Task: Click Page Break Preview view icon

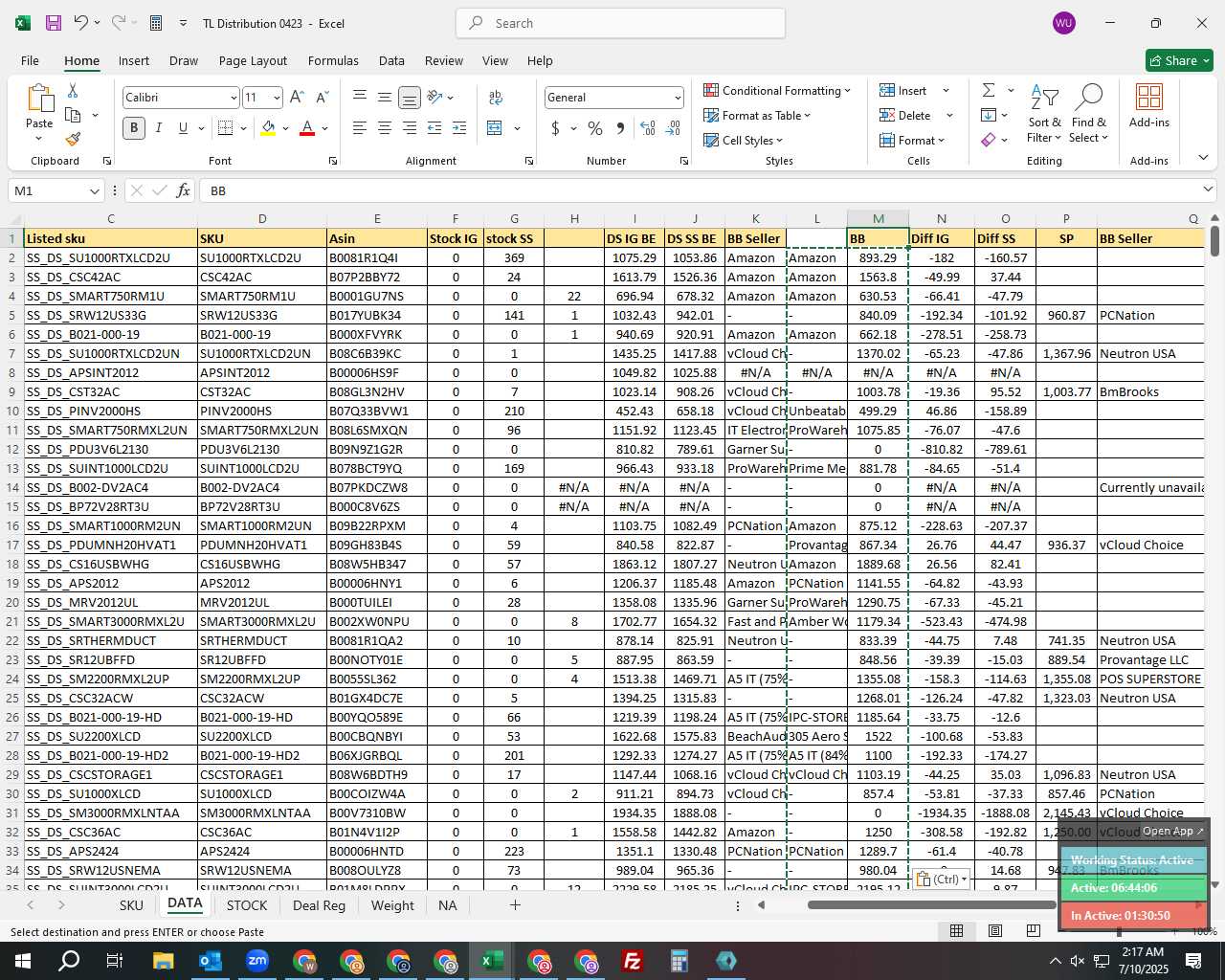Action: (1034, 930)
